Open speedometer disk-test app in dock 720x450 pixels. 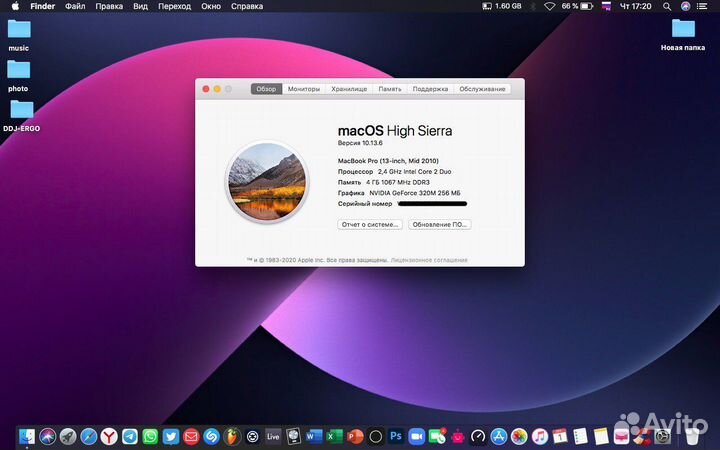[478, 436]
